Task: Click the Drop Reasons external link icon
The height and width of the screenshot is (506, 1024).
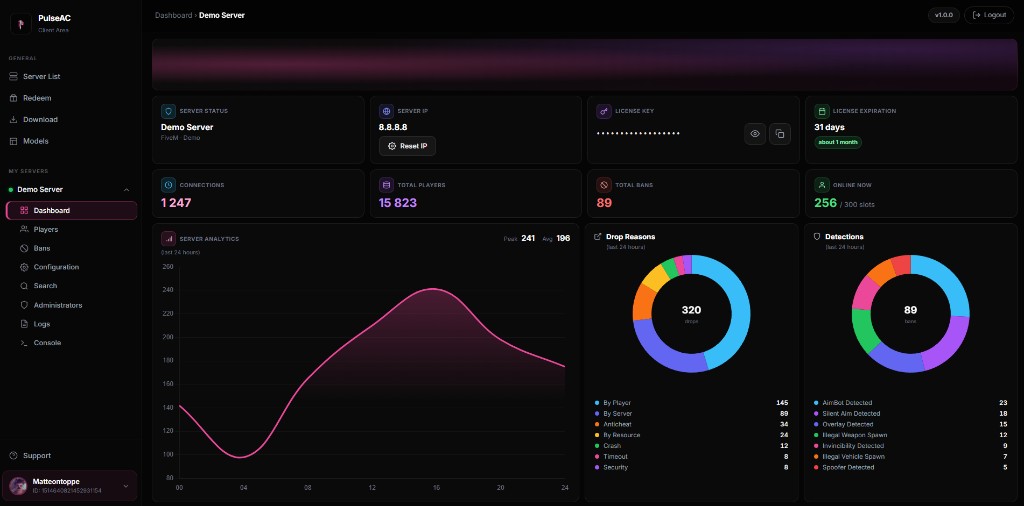Action: click(598, 236)
